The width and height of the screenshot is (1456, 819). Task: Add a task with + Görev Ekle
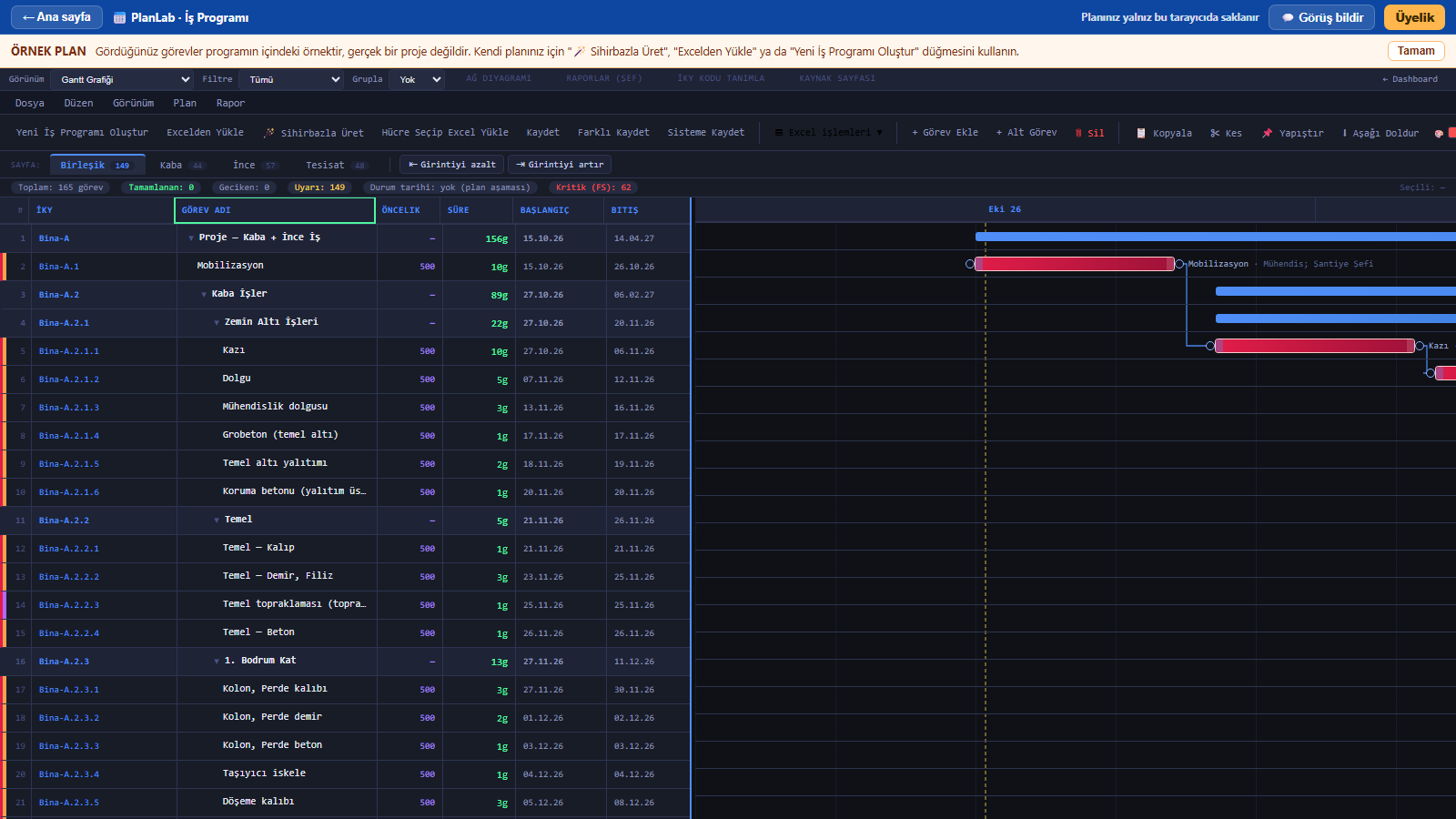click(945, 133)
